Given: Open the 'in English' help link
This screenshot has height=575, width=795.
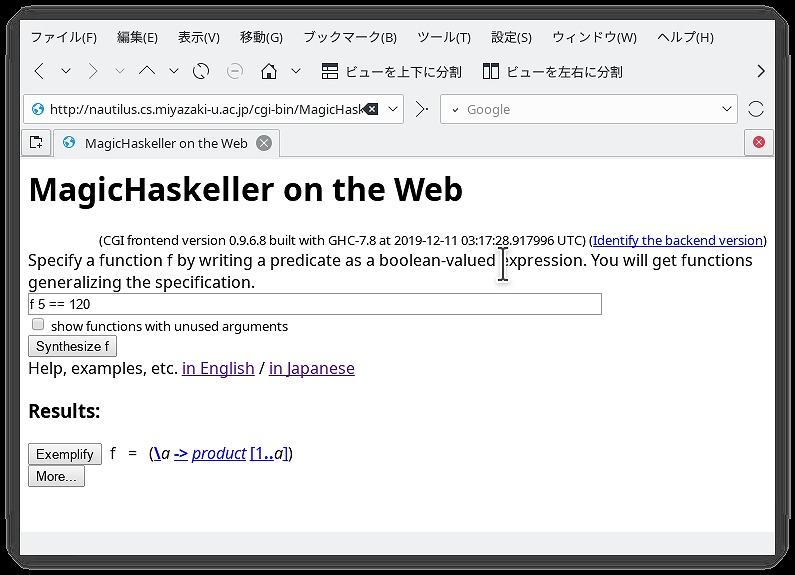Looking at the screenshot, I should [218, 368].
